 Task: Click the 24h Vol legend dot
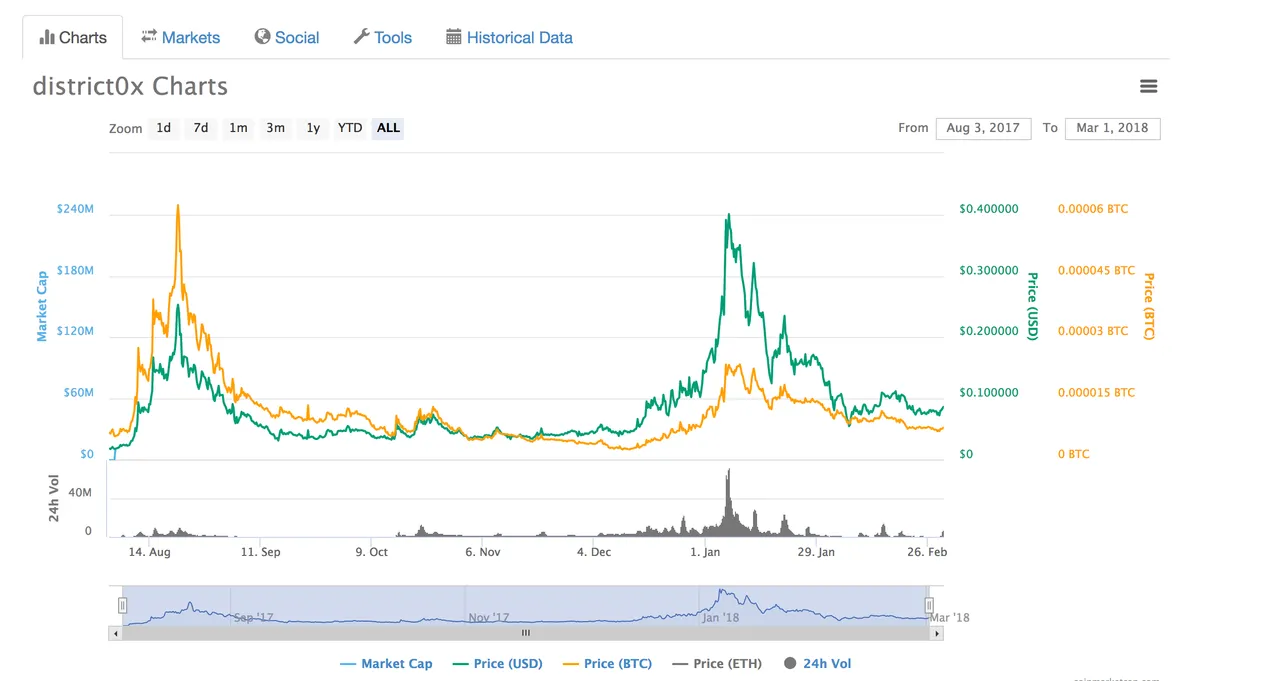[791, 663]
